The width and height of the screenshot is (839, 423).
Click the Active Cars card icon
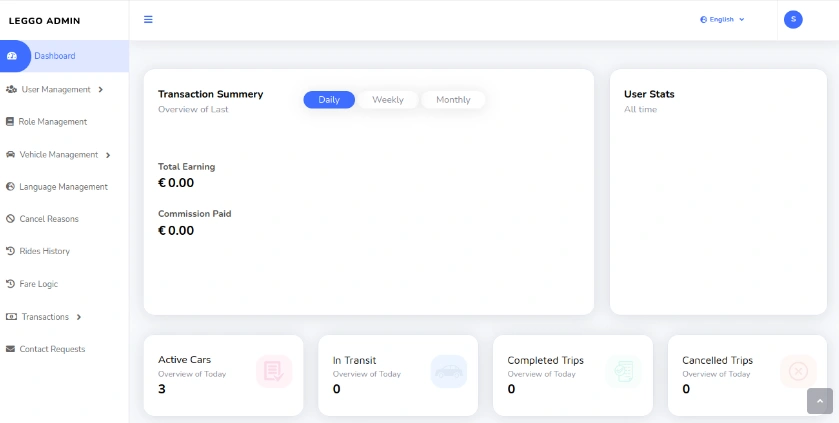(x=273, y=372)
